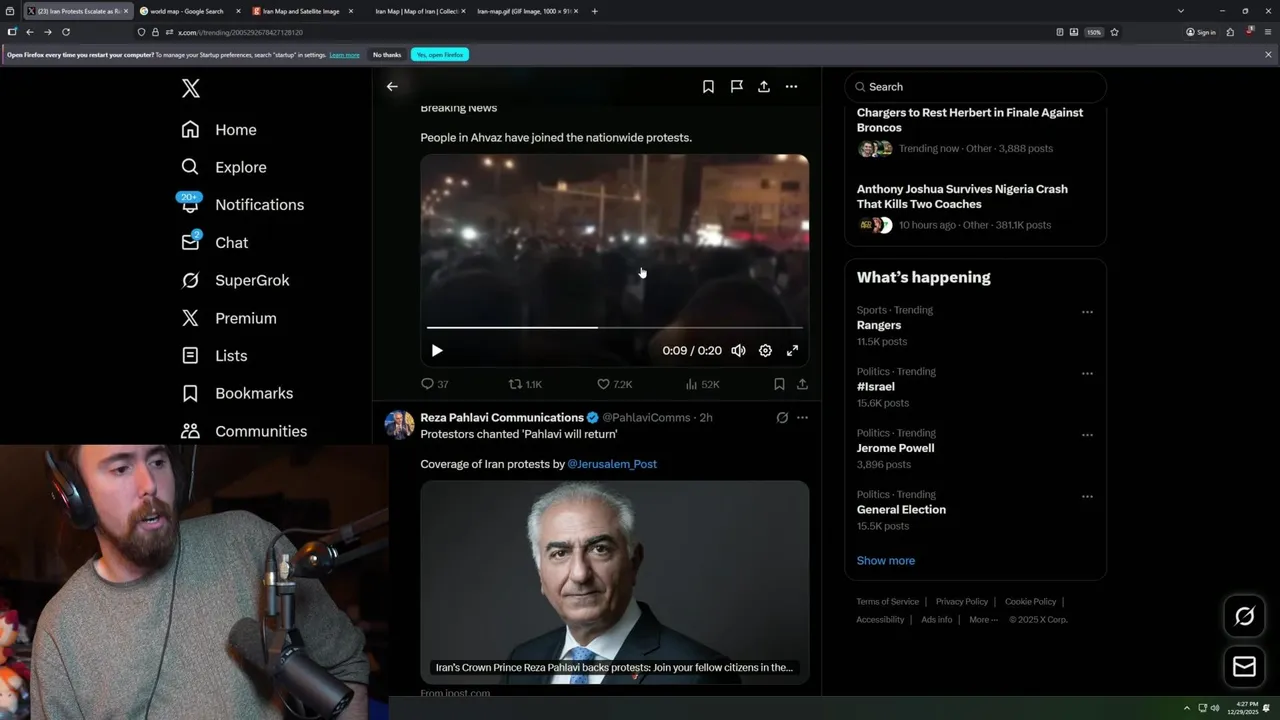1280x720 pixels.
Task: Go to Home in sidebar
Action: [x=219, y=130]
